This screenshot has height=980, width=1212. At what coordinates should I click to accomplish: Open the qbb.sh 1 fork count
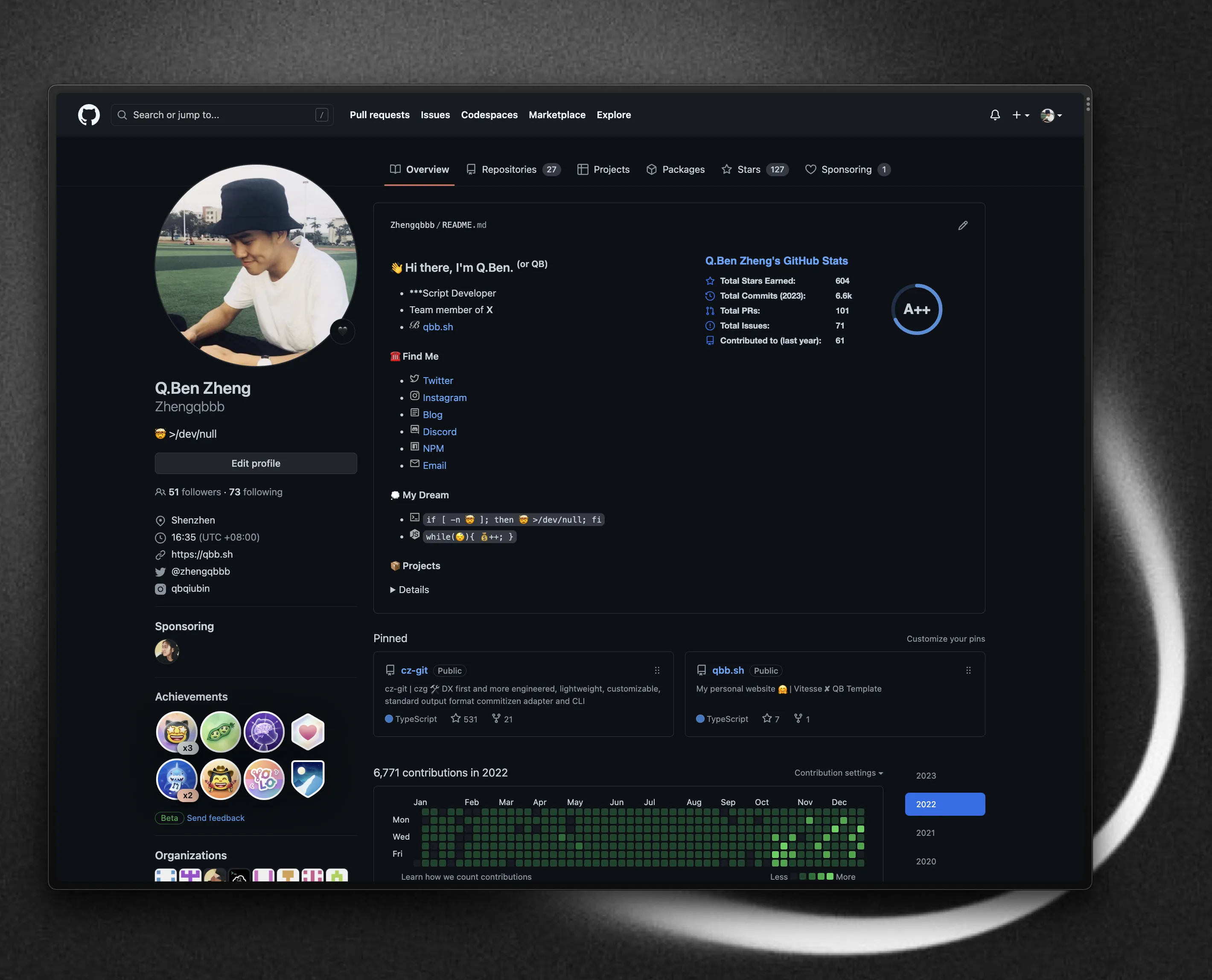(801, 718)
